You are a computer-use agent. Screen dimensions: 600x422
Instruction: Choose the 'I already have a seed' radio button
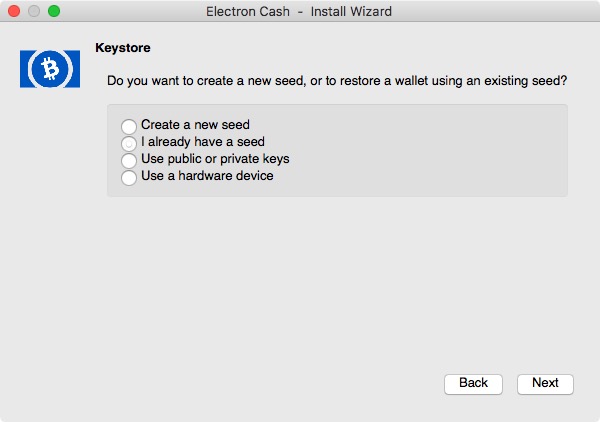(x=128, y=143)
